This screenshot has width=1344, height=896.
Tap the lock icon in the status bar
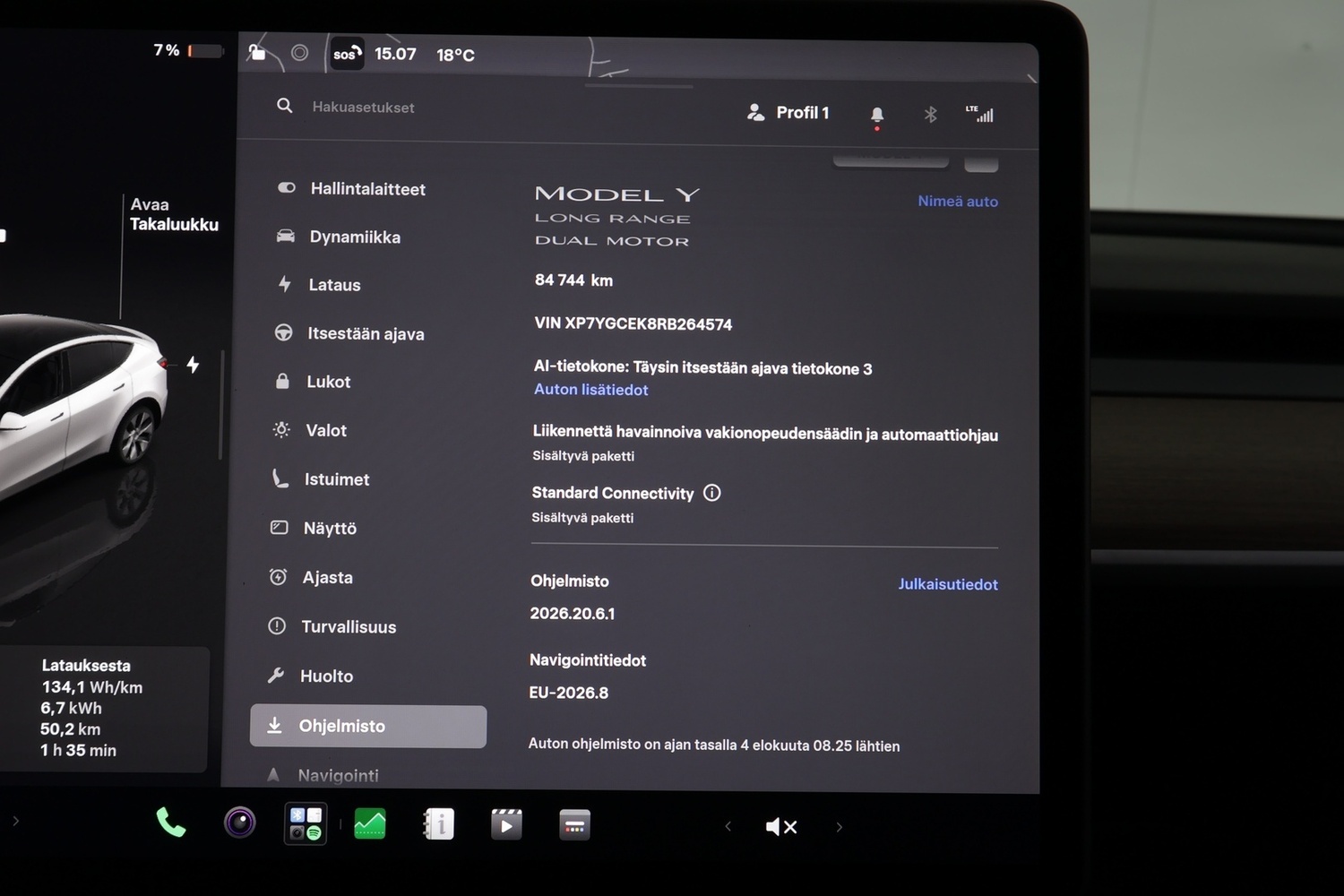tap(257, 52)
